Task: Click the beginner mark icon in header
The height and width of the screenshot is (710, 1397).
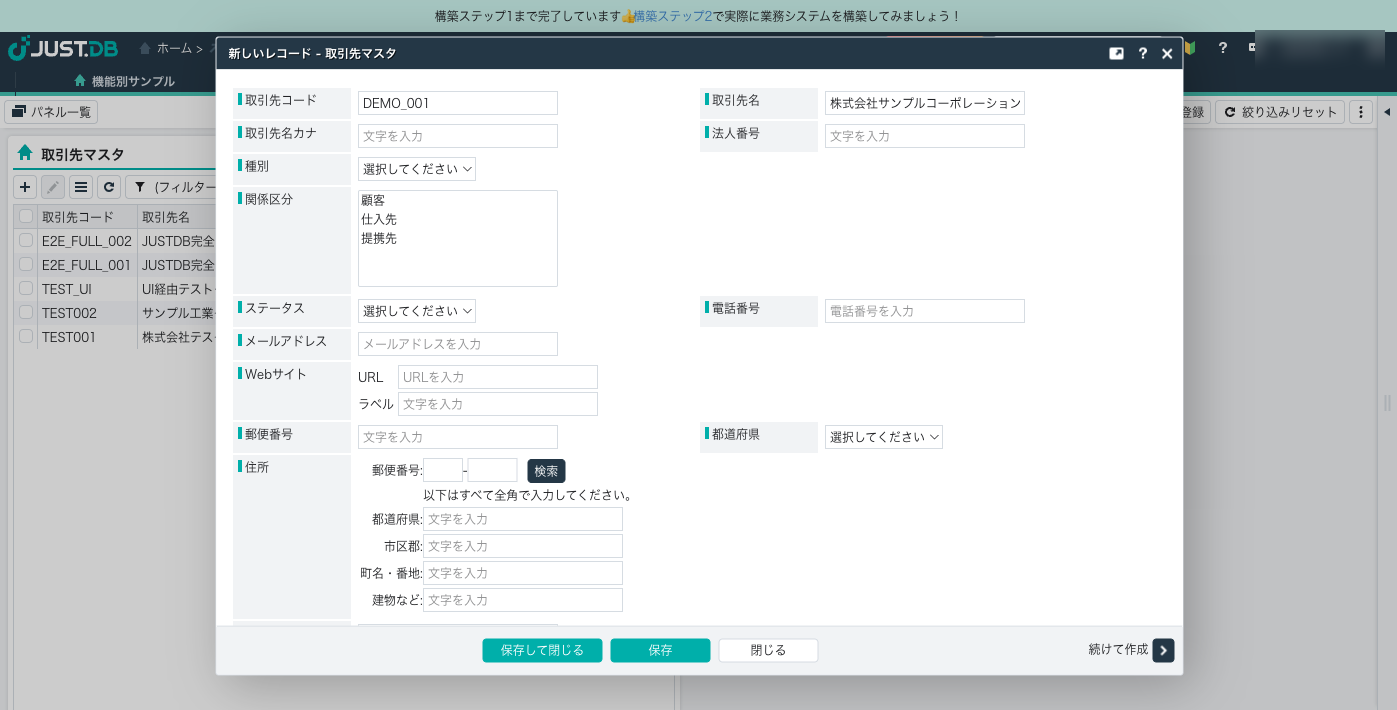Action: click(x=1191, y=48)
